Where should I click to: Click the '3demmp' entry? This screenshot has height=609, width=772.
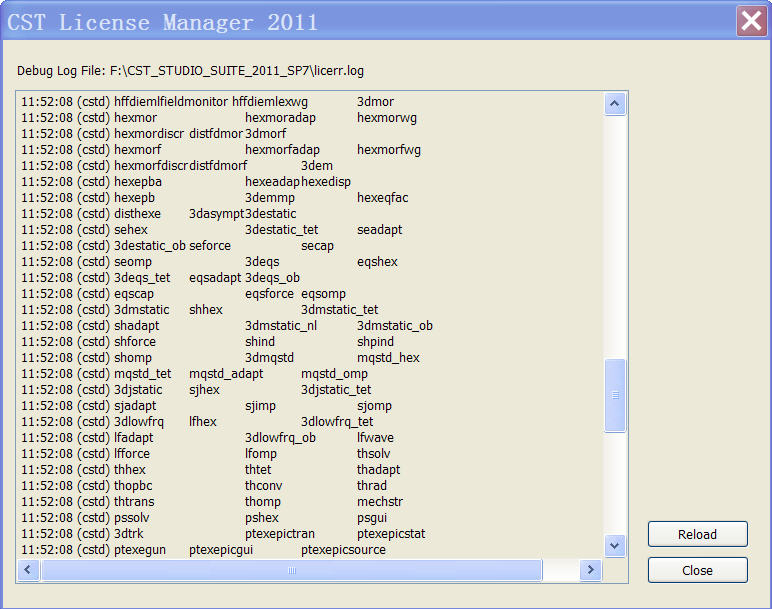tap(270, 198)
